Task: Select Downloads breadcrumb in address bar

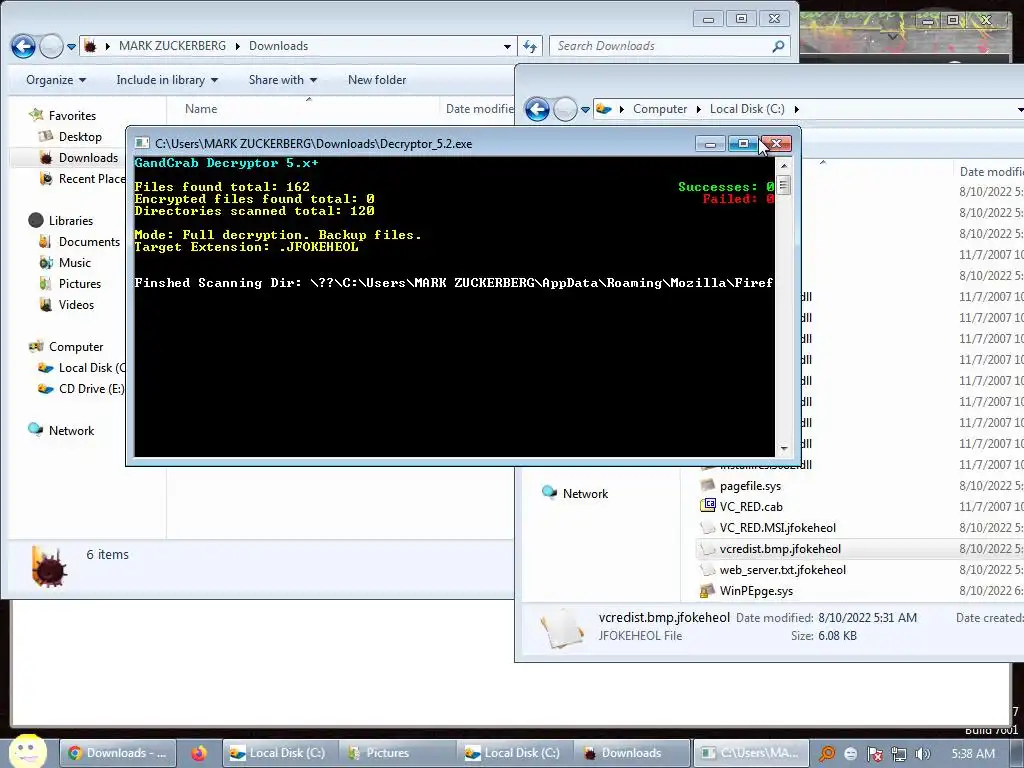Action: pos(278,46)
